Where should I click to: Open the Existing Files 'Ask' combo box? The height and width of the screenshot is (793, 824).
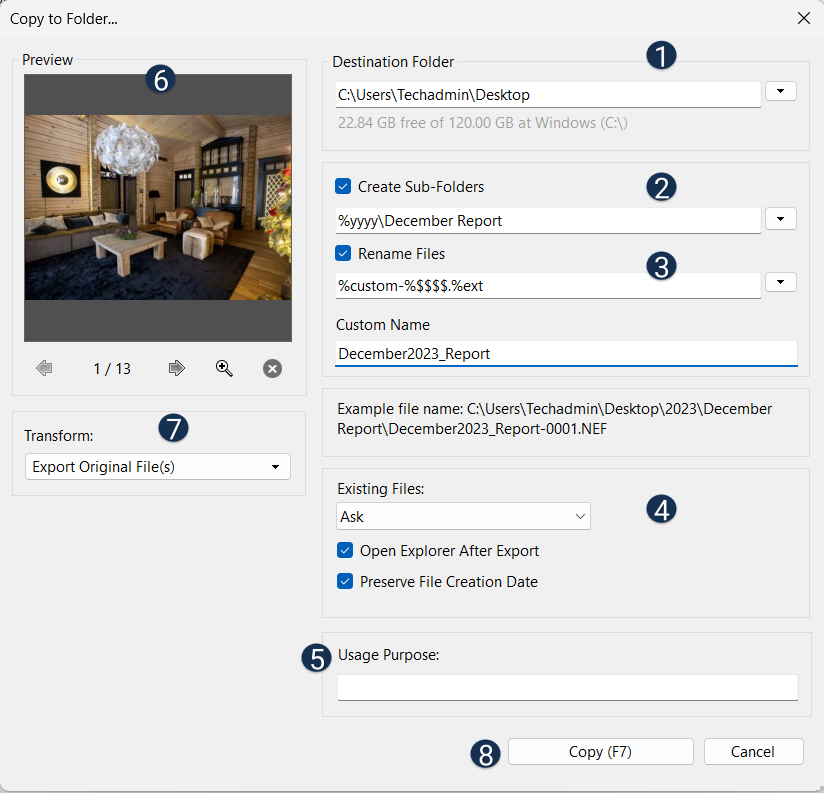tap(464, 517)
